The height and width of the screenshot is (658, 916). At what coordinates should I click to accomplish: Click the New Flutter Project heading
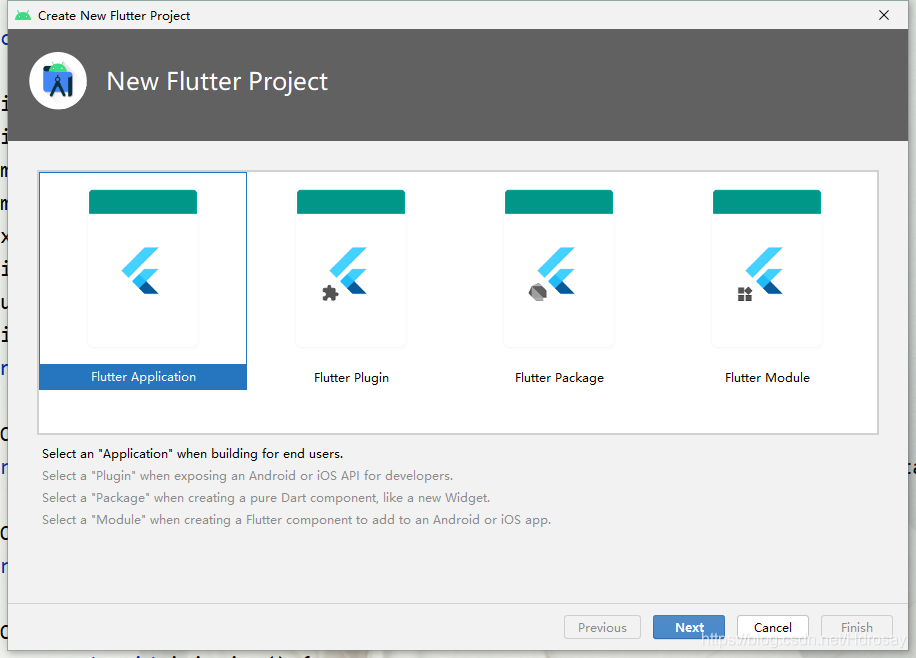pos(217,81)
